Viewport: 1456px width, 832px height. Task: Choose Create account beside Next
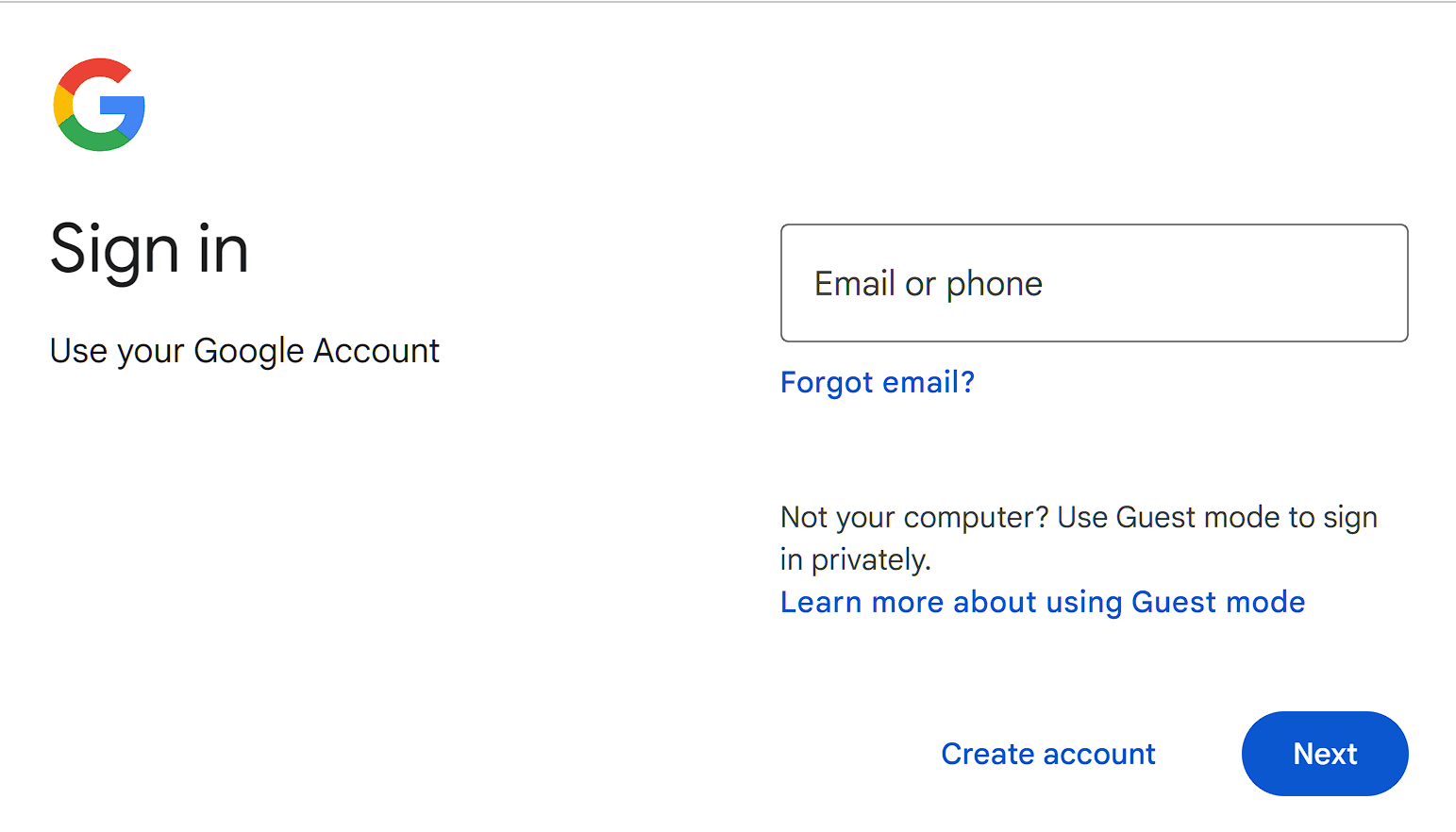[x=1047, y=754]
